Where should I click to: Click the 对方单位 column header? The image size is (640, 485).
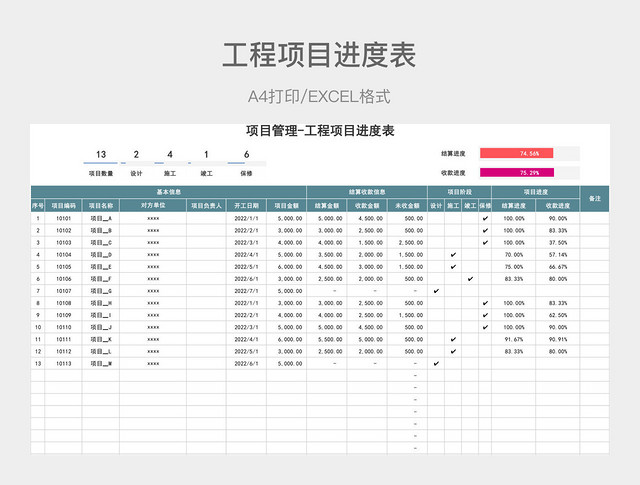pos(153,205)
